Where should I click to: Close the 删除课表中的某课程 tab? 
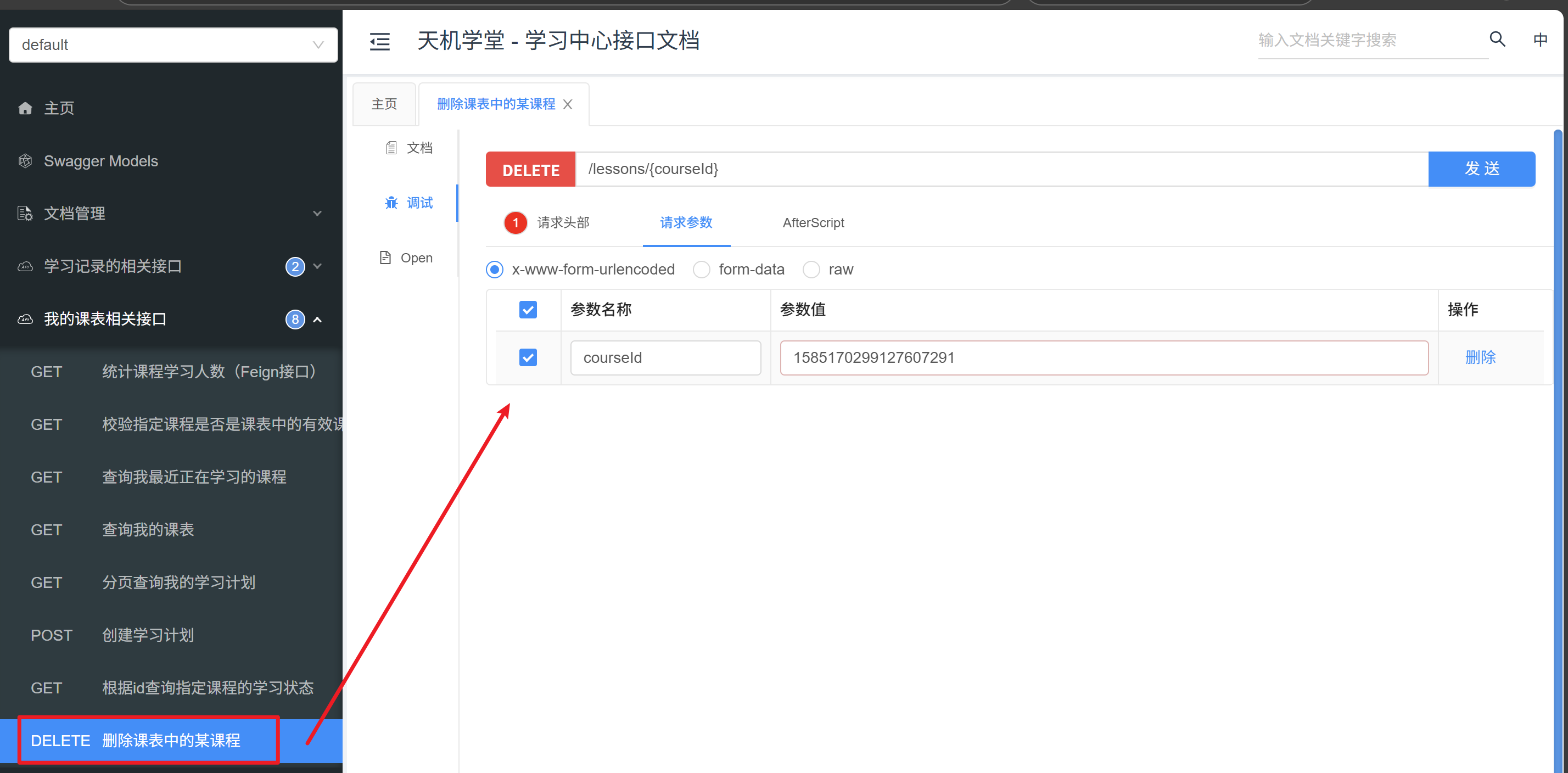tap(567, 105)
